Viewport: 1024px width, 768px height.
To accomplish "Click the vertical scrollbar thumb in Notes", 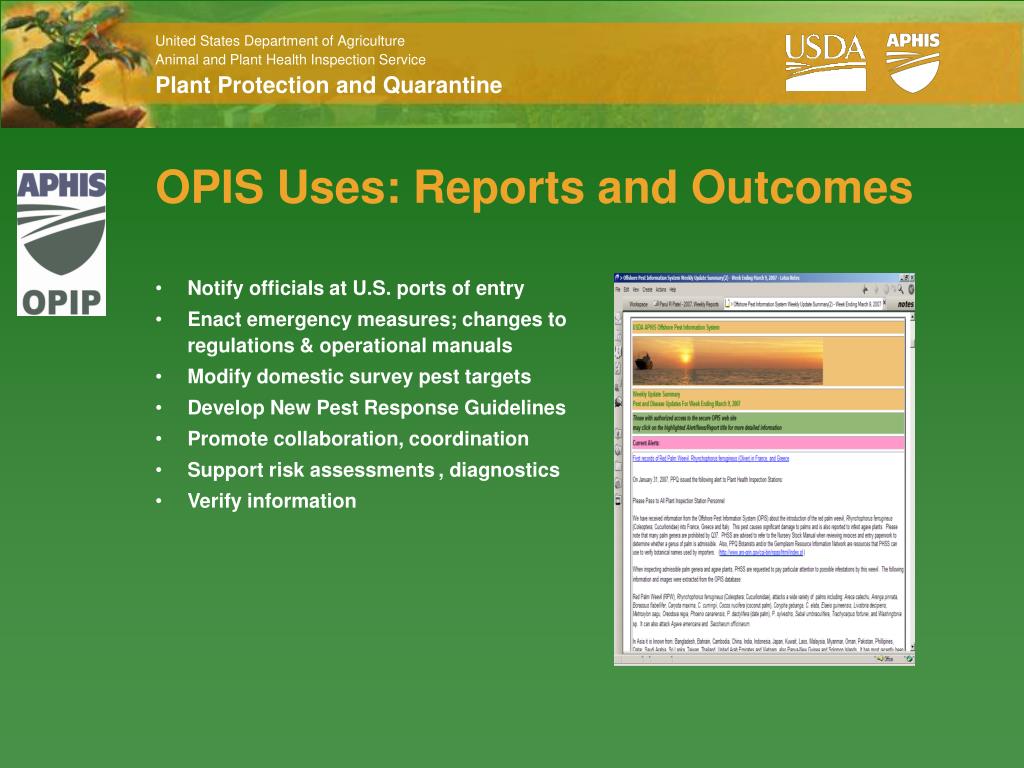I will (x=911, y=334).
